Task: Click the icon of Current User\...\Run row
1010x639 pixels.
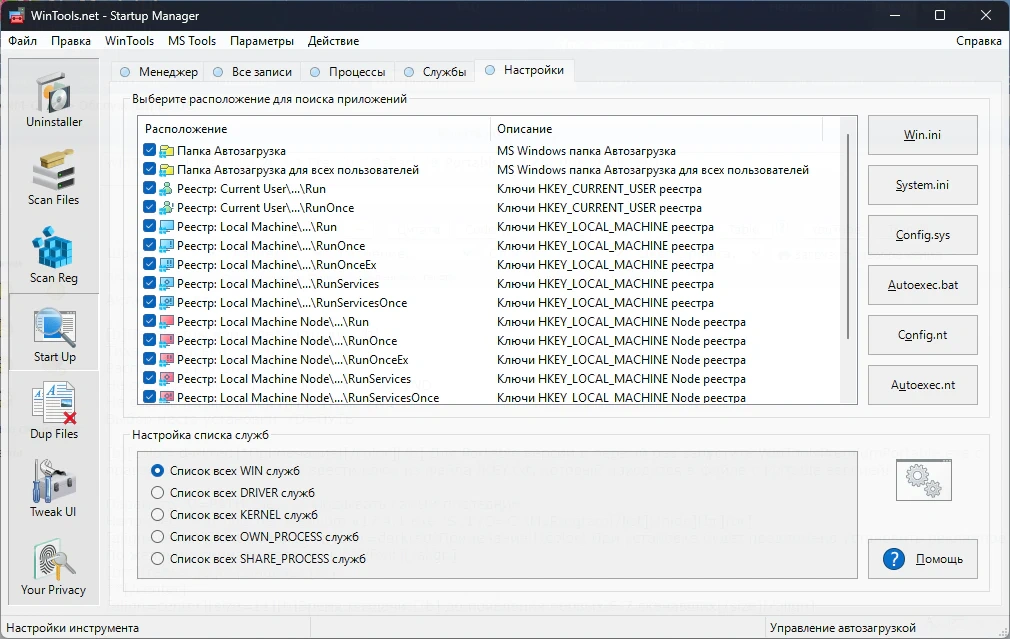Action: (x=167, y=189)
